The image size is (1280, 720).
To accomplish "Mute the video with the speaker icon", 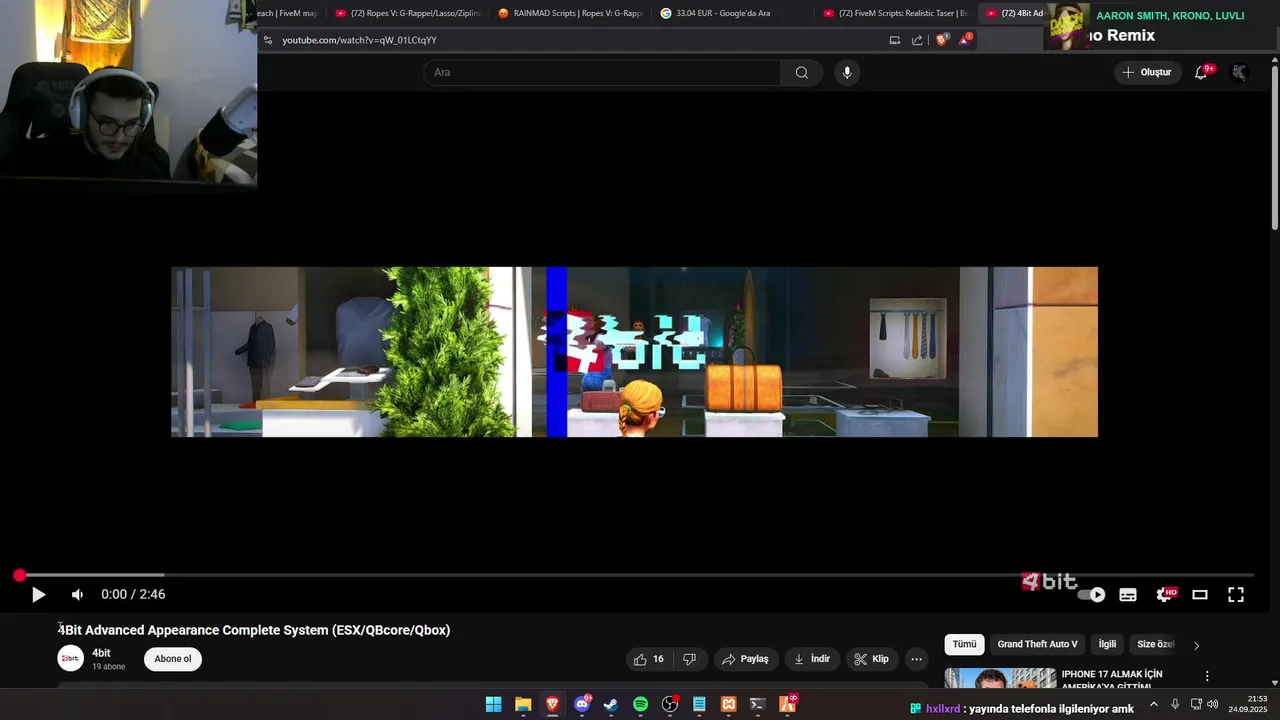I will coord(77,594).
